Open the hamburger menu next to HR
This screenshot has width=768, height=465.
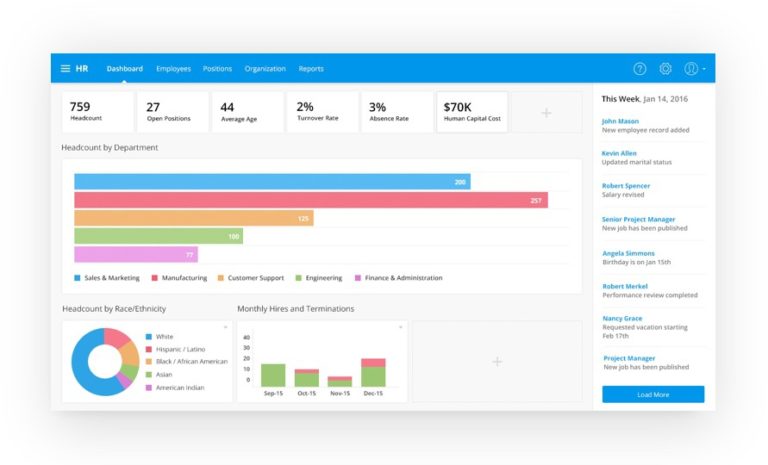(x=66, y=69)
